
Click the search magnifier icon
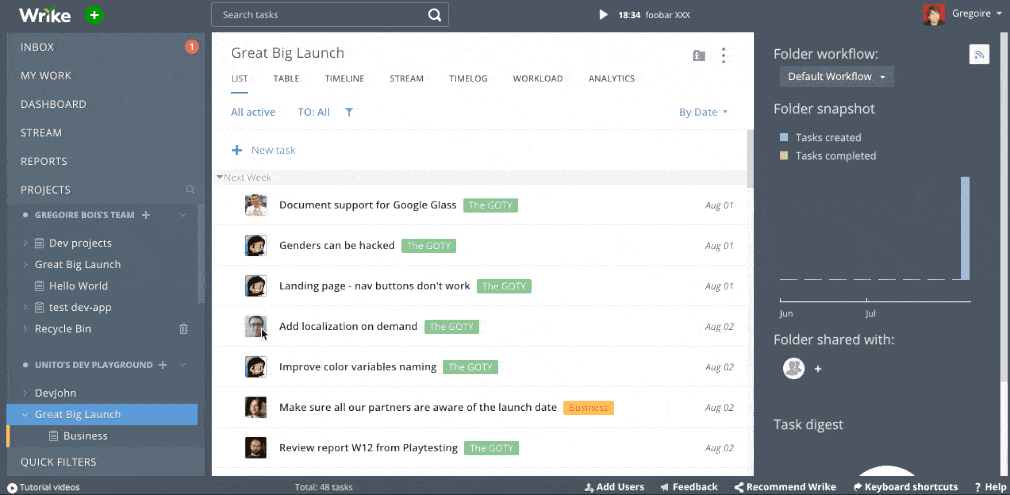pos(435,14)
